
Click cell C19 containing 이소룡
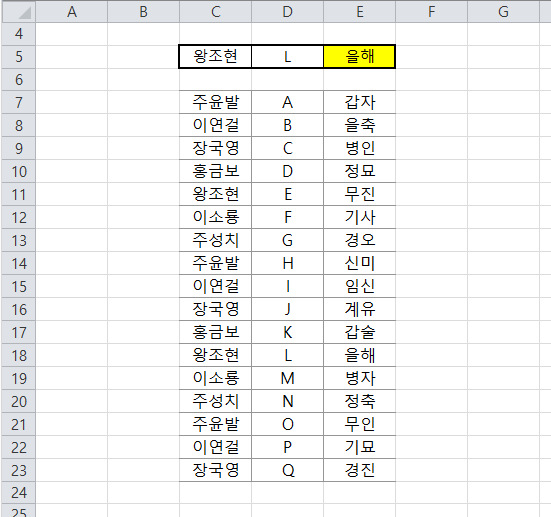pyautogui.click(x=215, y=378)
